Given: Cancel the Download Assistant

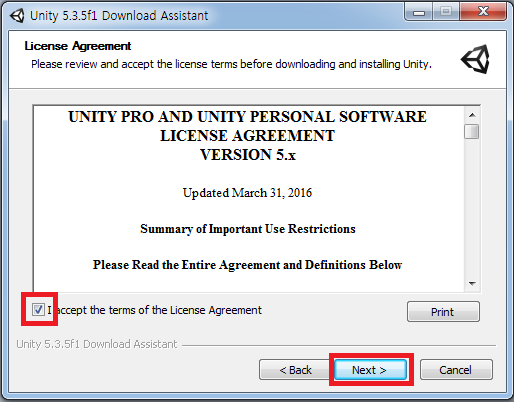Looking at the screenshot, I should pyautogui.click(x=456, y=370).
